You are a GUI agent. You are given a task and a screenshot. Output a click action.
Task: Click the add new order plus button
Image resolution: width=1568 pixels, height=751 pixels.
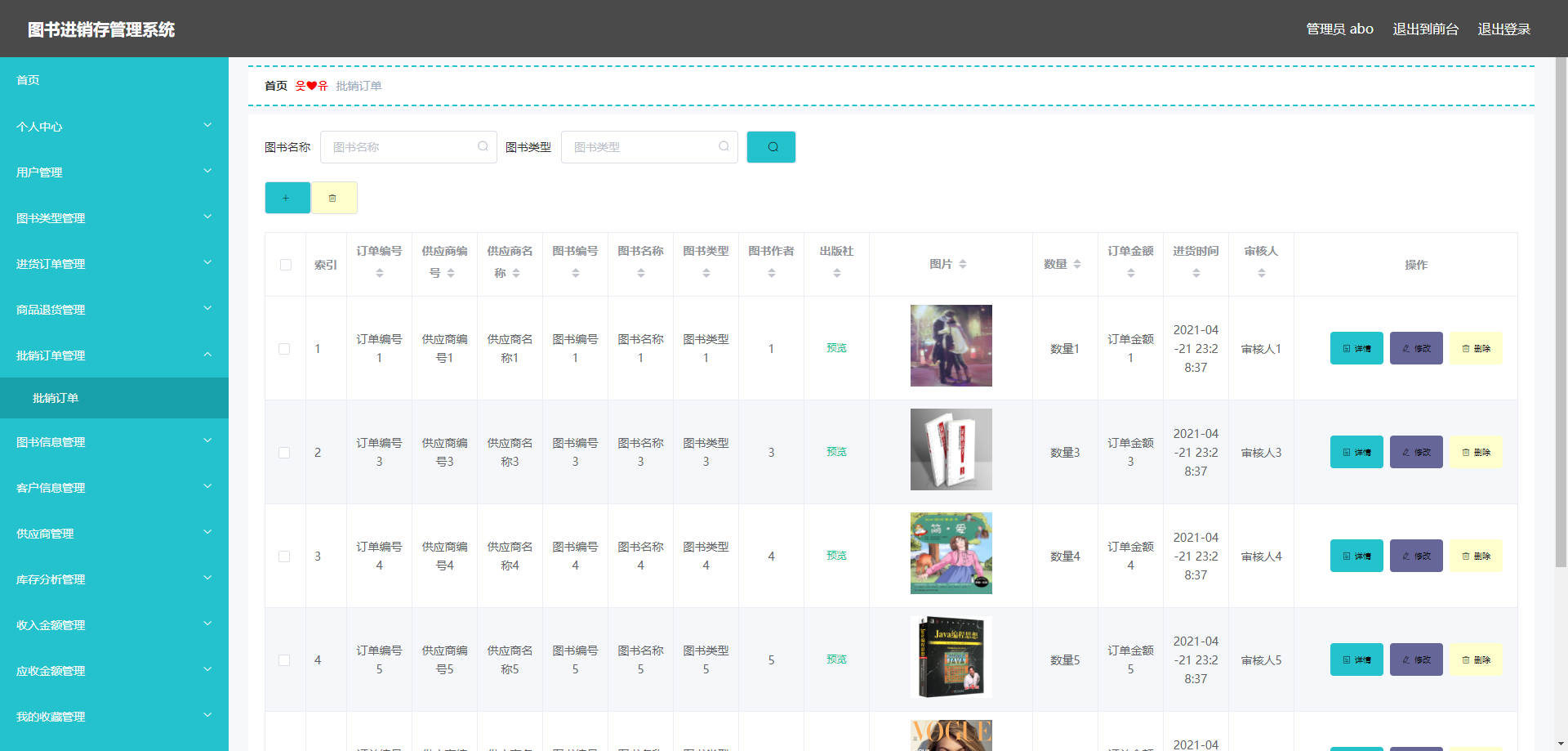point(287,198)
